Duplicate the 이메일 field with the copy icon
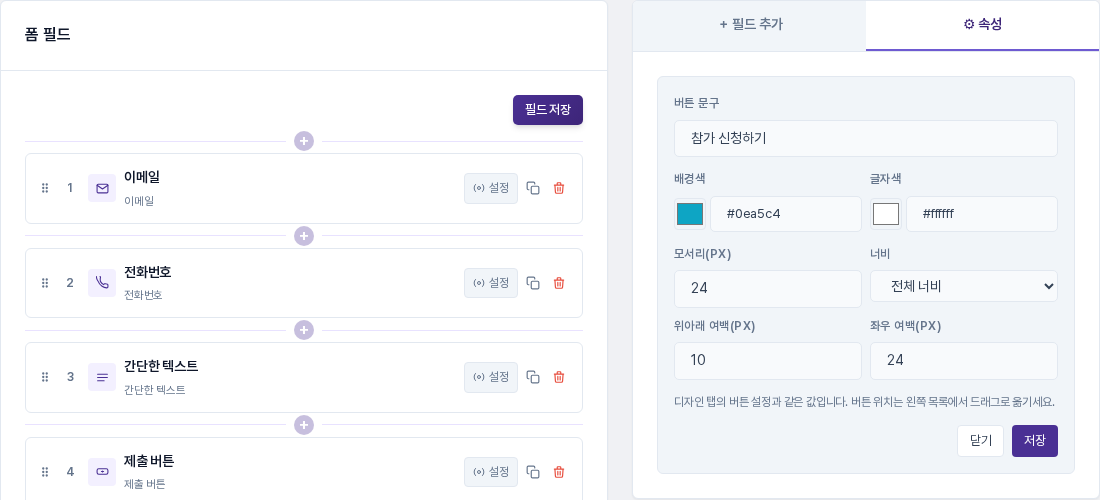This screenshot has height=500, width=1100. pyautogui.click(x=533, y=188)
